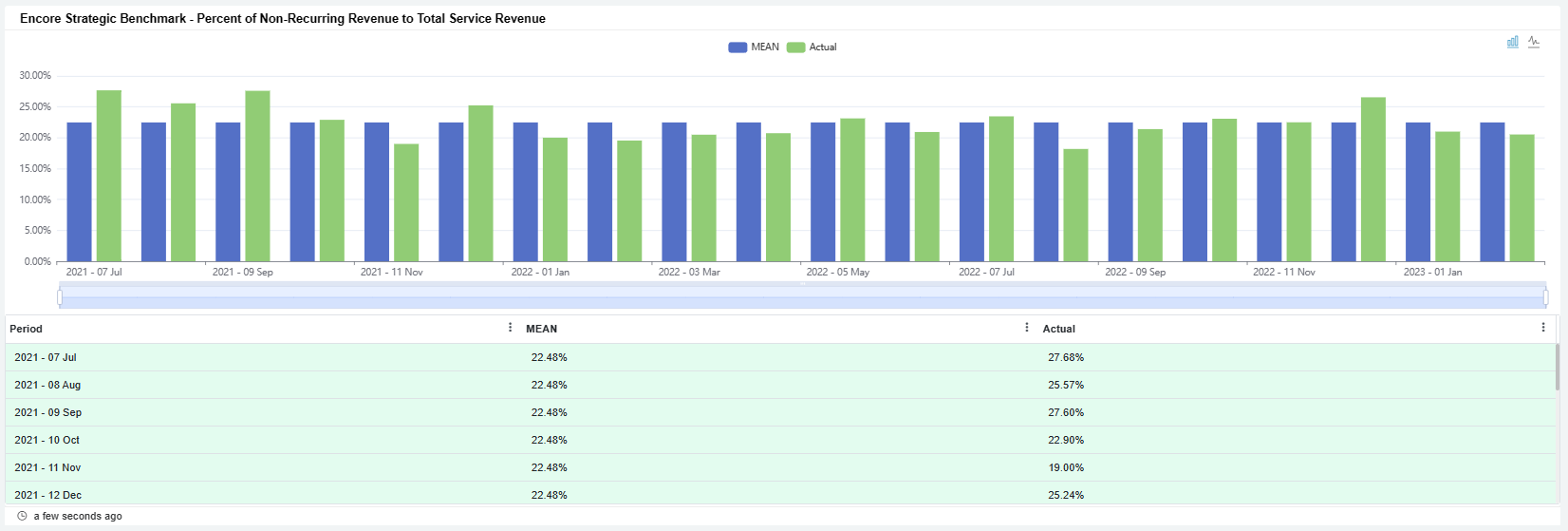Click the tallest green bar for 2021 - 07 Jul
The height and width of the screenshot is (531, 1568).
(x=109, y=176)
